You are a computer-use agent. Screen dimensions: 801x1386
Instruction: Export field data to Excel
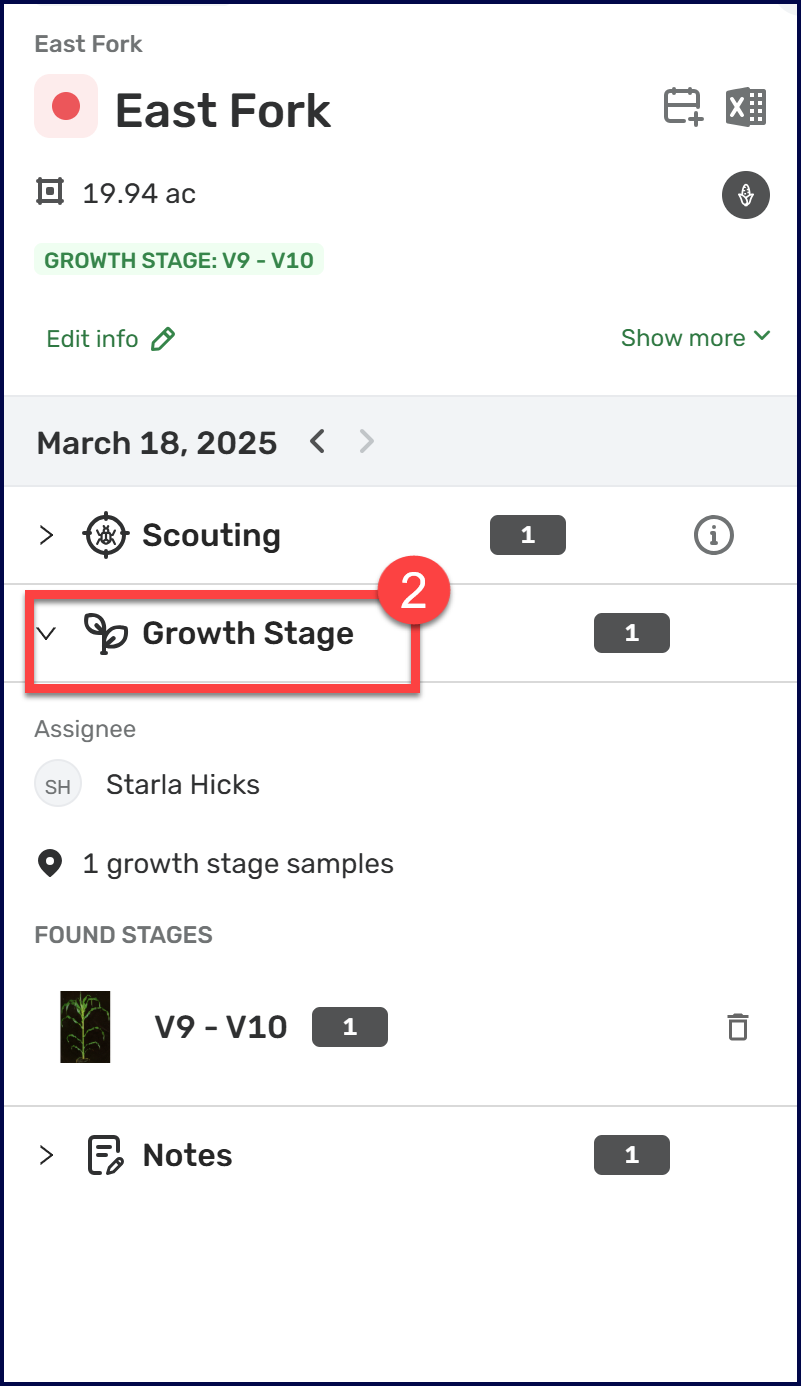(746, 107)
